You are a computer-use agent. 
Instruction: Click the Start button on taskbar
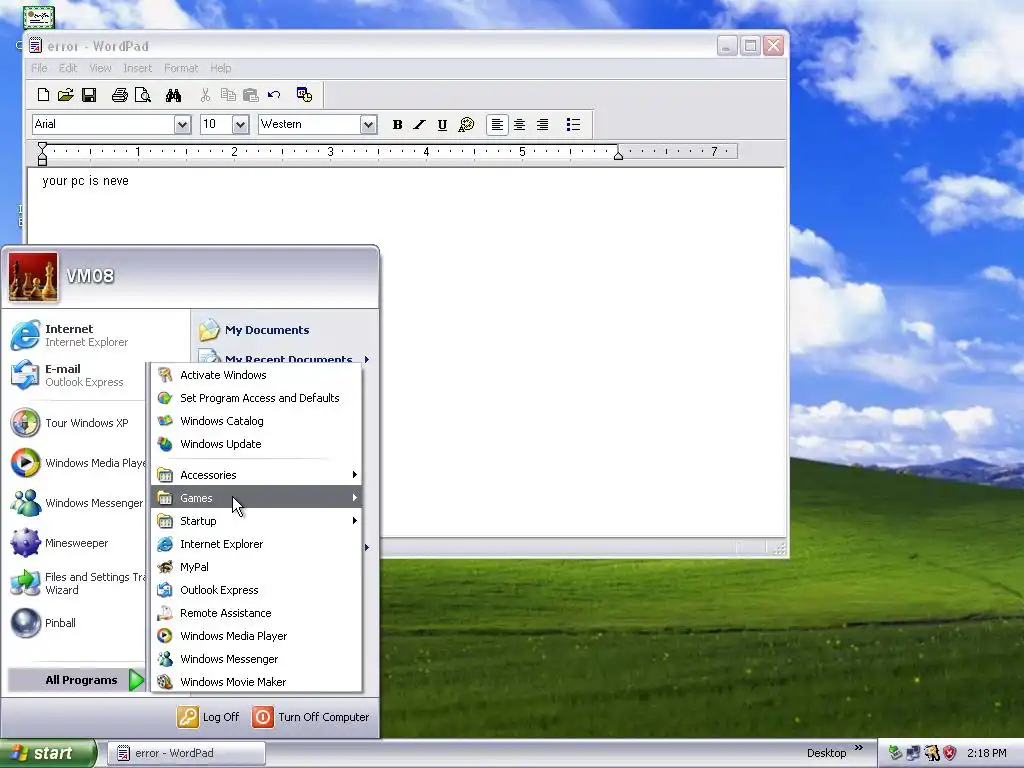(47, 753)
